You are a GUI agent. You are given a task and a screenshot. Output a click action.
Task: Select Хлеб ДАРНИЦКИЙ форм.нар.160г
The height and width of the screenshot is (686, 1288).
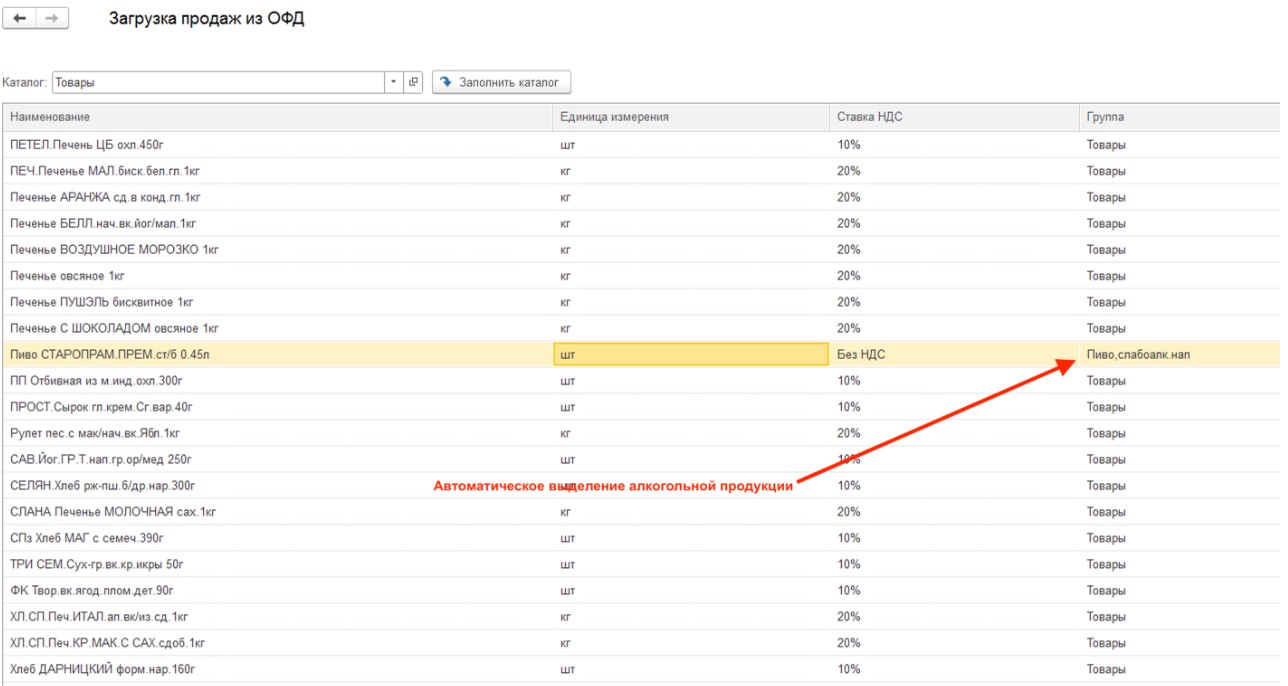[641, 669]
